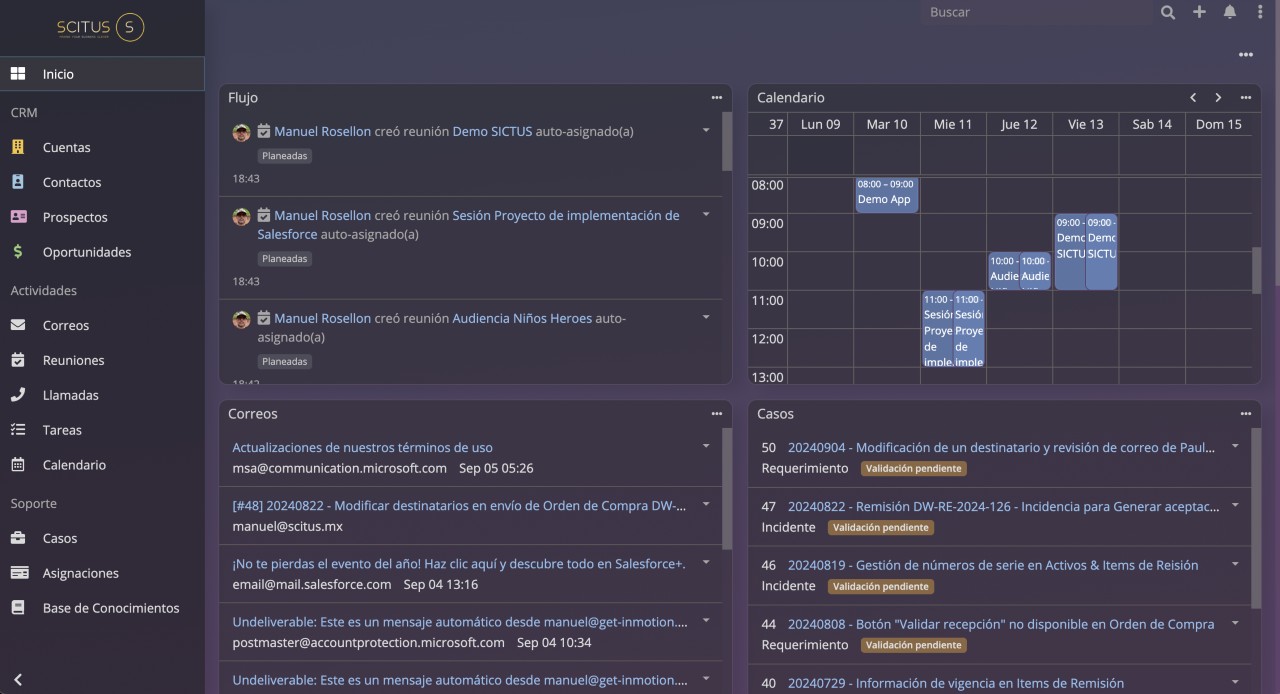Click the SCITUS logo
The image size is (1280, 694).
[101, 28]
